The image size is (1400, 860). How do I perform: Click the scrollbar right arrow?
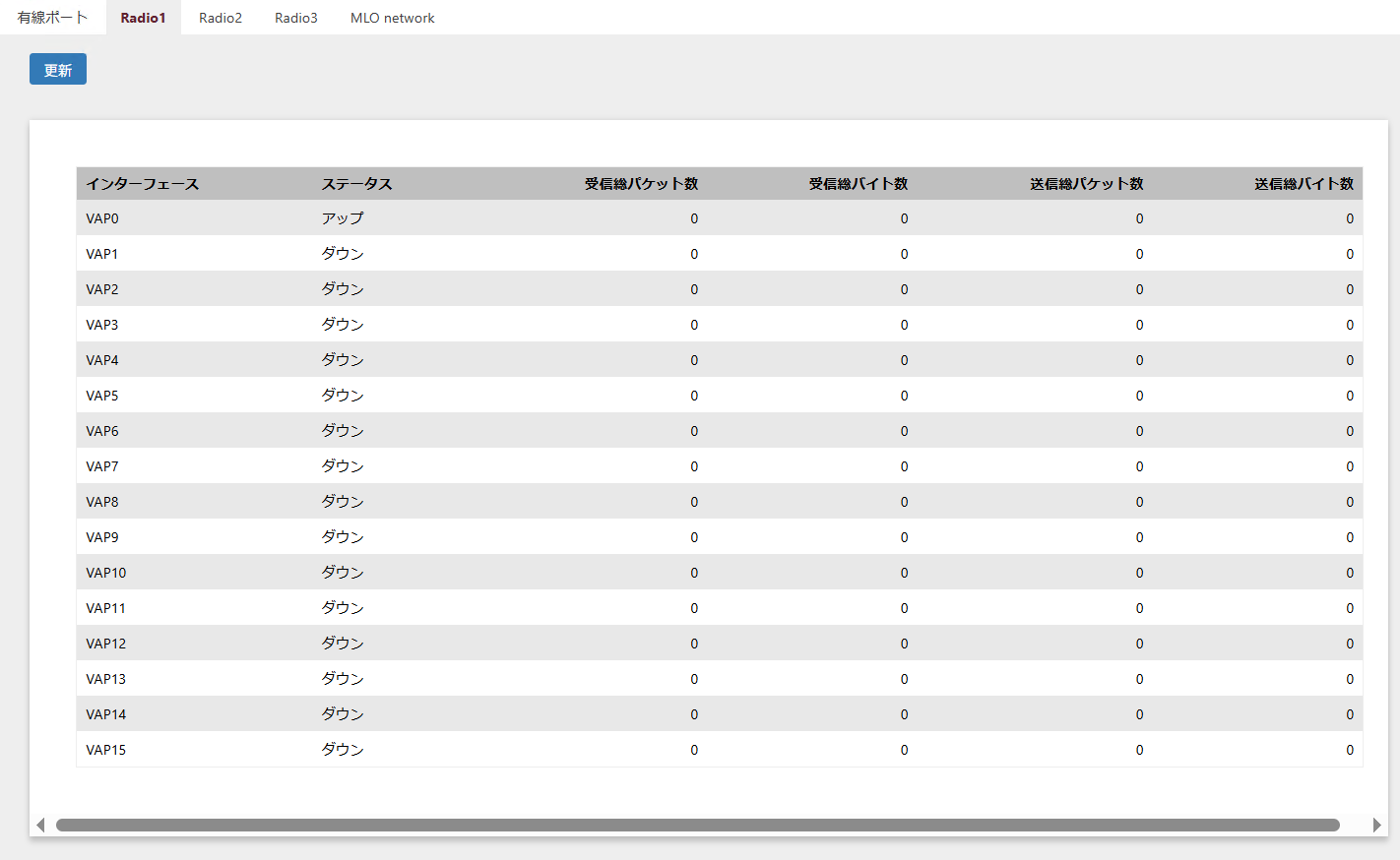1376,825
